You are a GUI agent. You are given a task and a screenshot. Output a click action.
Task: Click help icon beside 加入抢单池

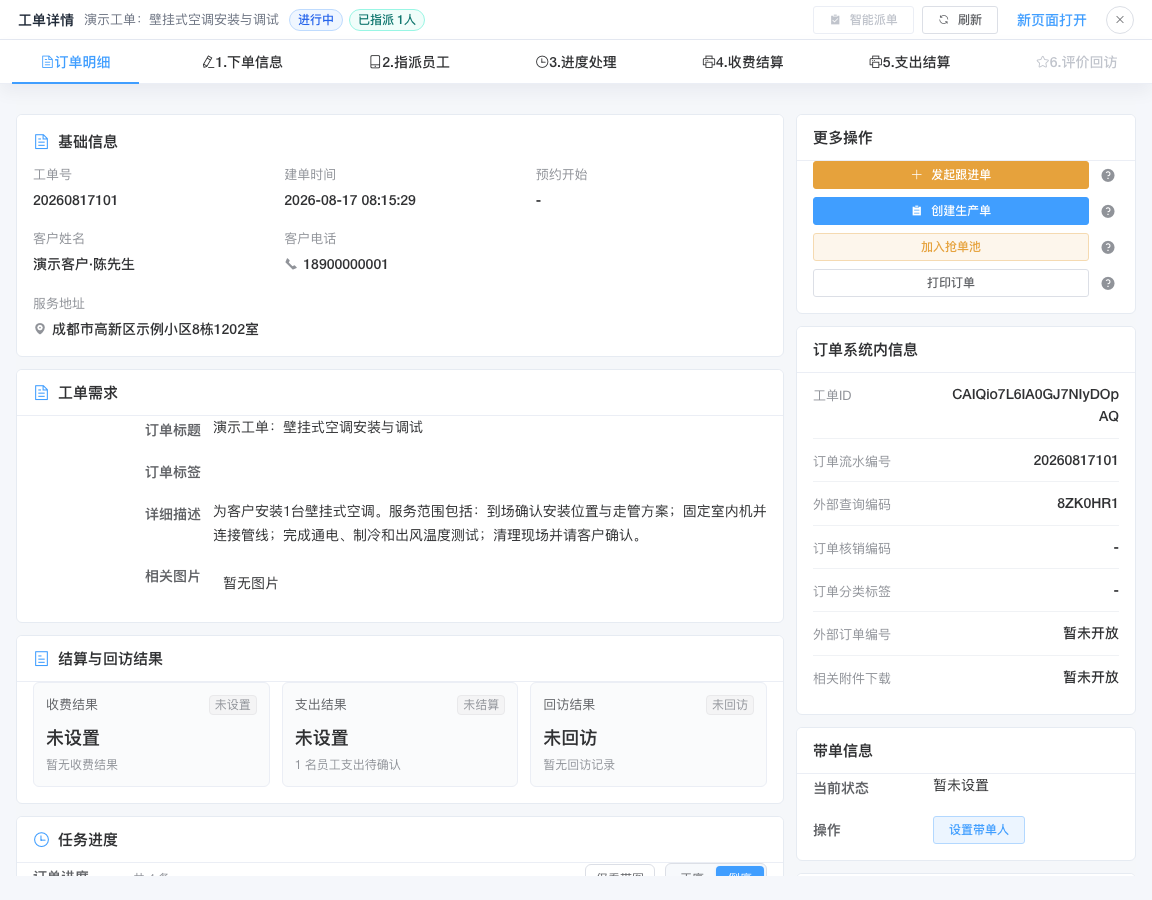point(1108,248)
